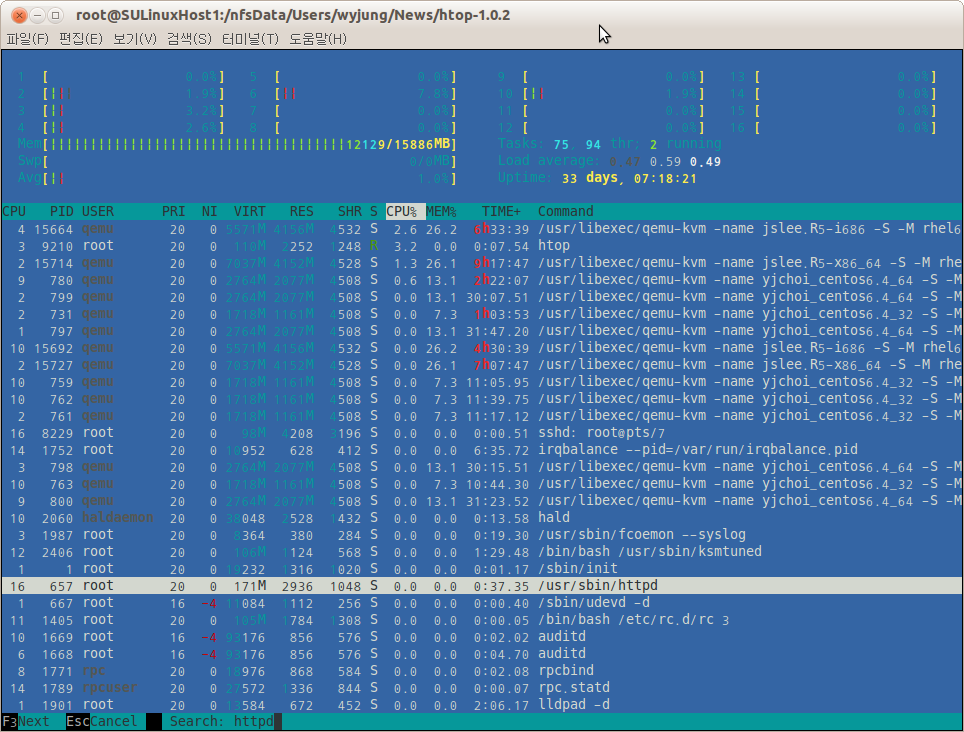This screenshot has height=732, width=964.
Task: Select the /sbin/udevd -d process row
Action: (482, 603)
